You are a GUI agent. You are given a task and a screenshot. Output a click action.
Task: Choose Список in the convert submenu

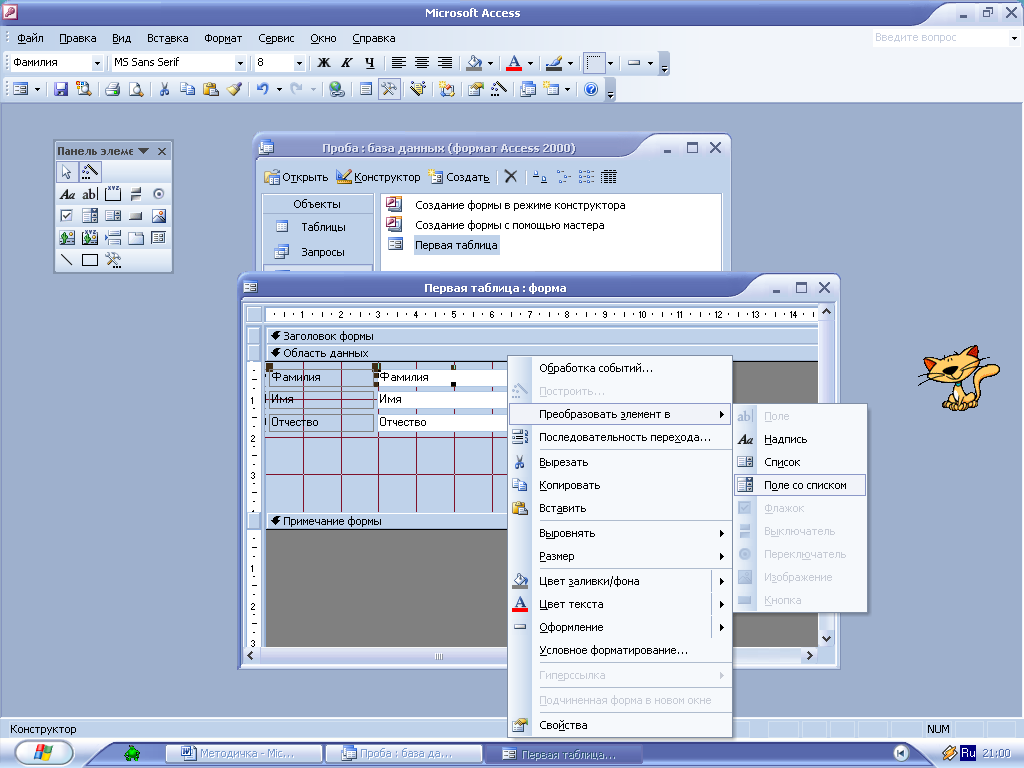pos(801,462)
